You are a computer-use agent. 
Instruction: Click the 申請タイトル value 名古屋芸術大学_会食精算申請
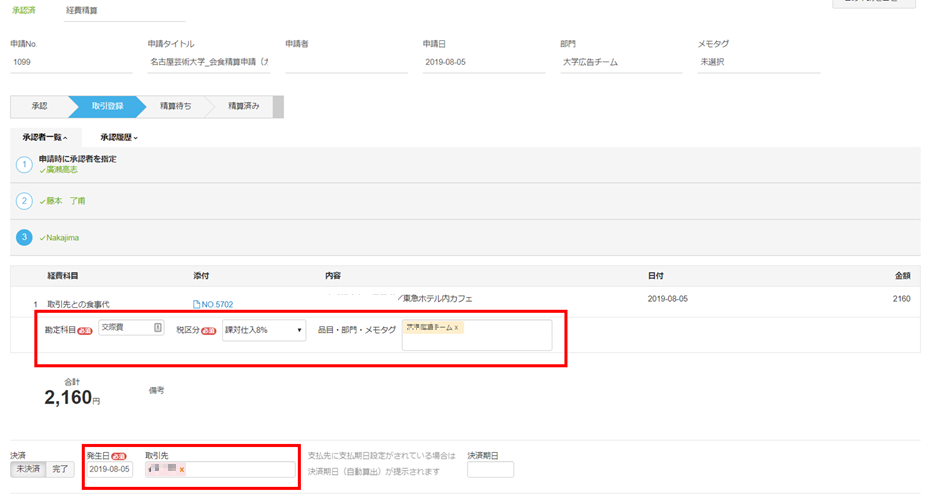point(209,62)
